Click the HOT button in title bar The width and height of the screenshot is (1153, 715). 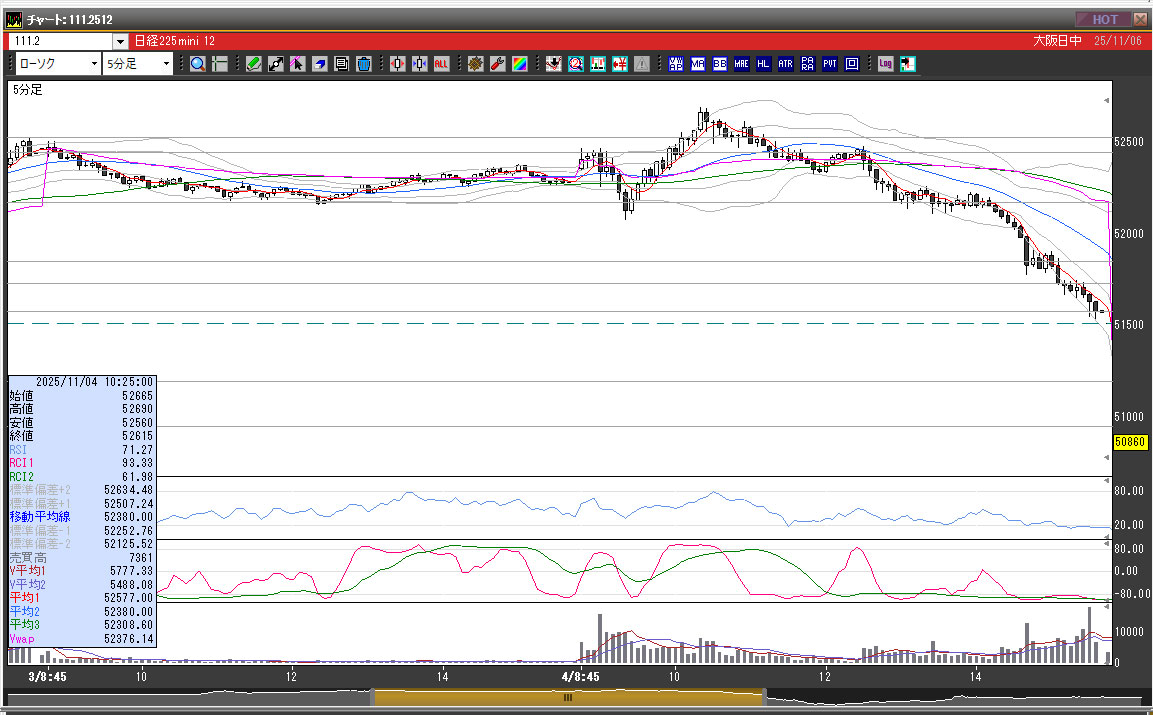pyautogui.click(x=1103, y=19)
